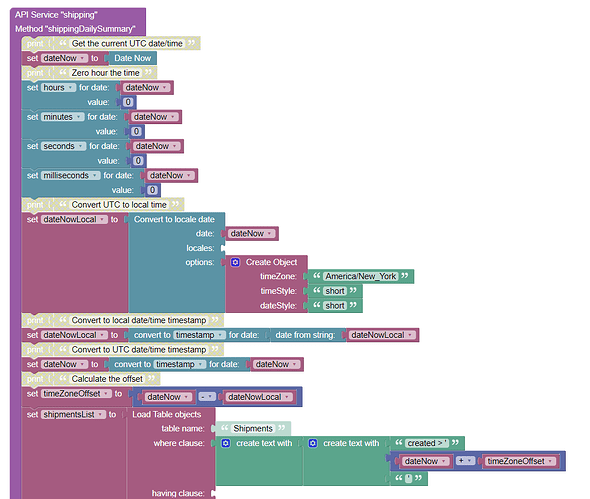Viewport: 590px width, 499px height.
Task: Click the Create Object gear icon
Action: [235, 262]
